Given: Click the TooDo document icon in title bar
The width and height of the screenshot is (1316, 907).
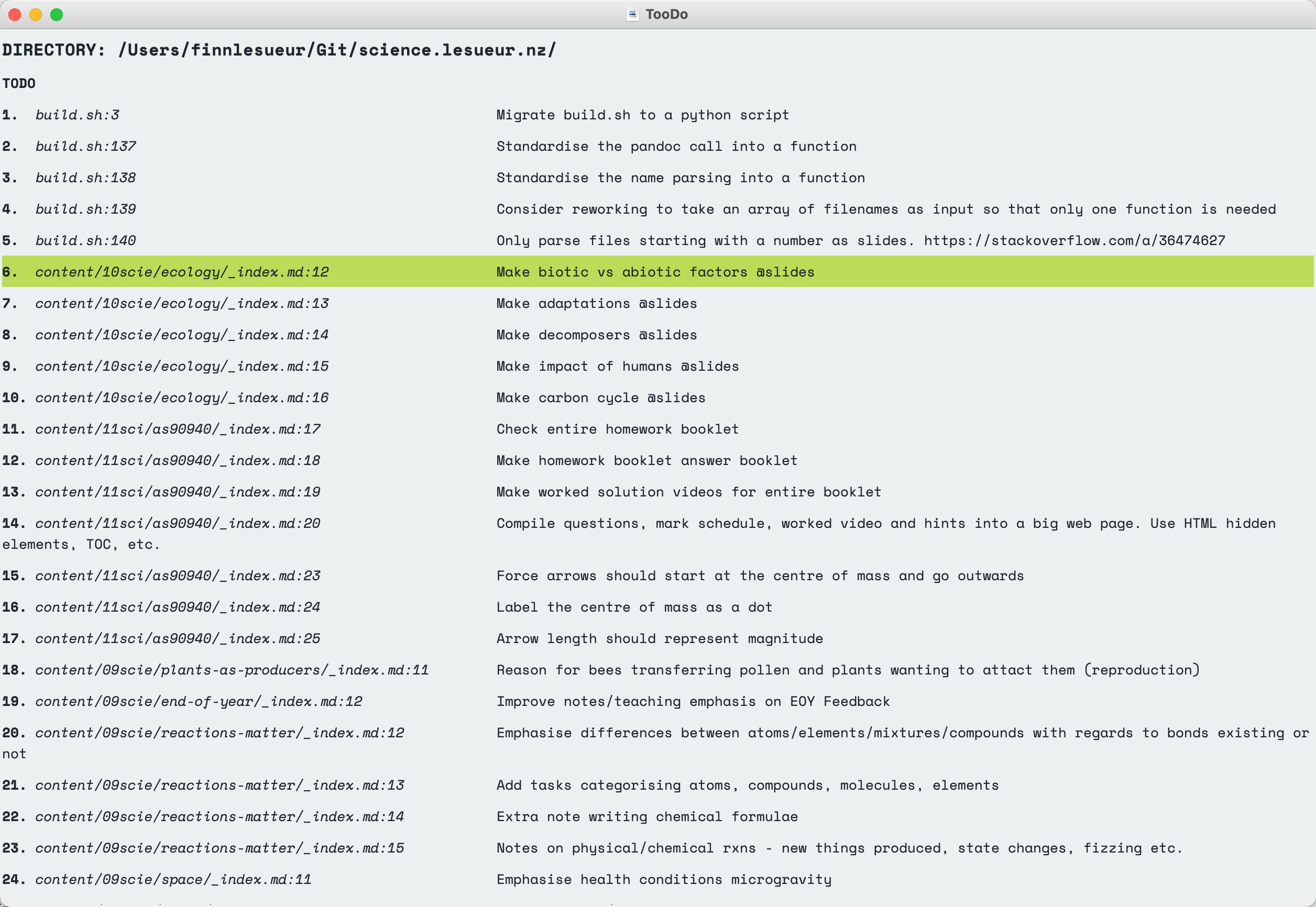Looking at the screenshot, I should tap(632, 14).
